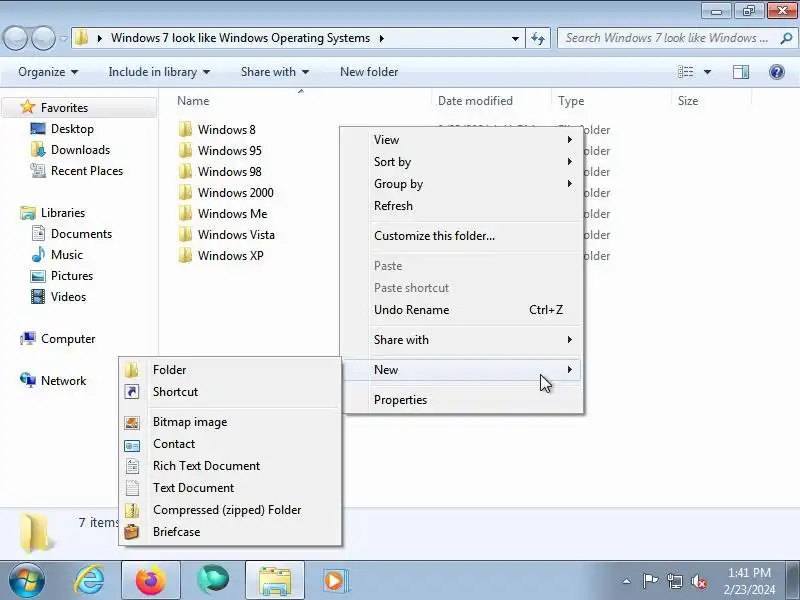This screenshot has height=600, width=800.
Task: Open the Organize dropdown
Action: tap(48, 72)
